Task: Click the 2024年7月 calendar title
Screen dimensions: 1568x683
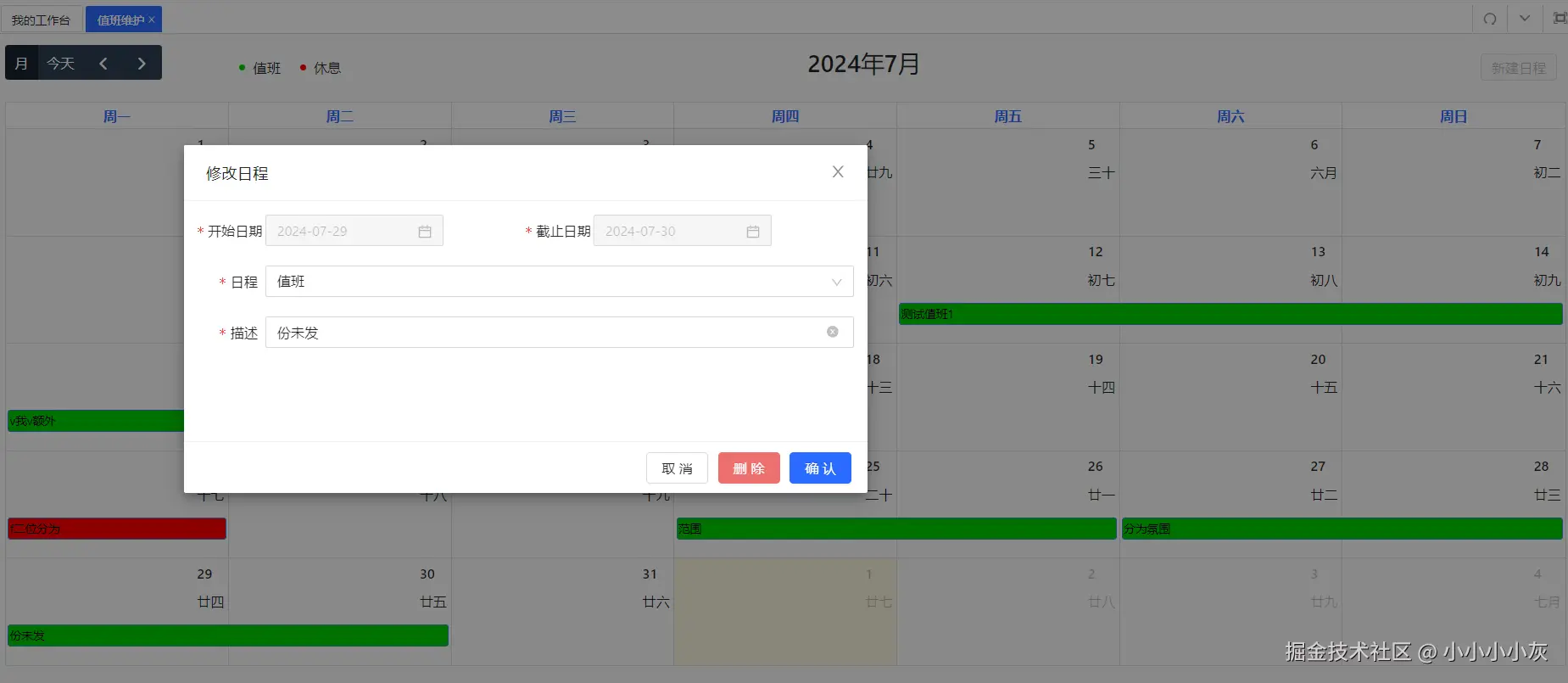Action: (x=863, y=64)
